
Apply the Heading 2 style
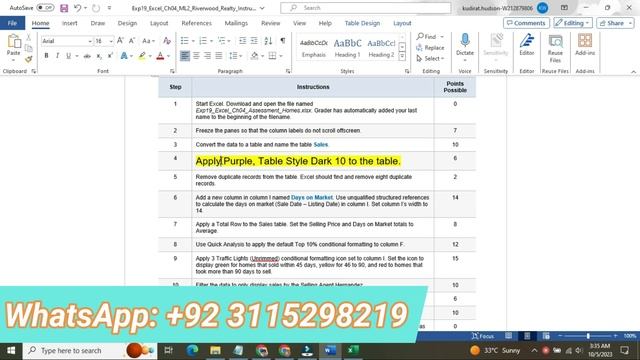(381, 47)
